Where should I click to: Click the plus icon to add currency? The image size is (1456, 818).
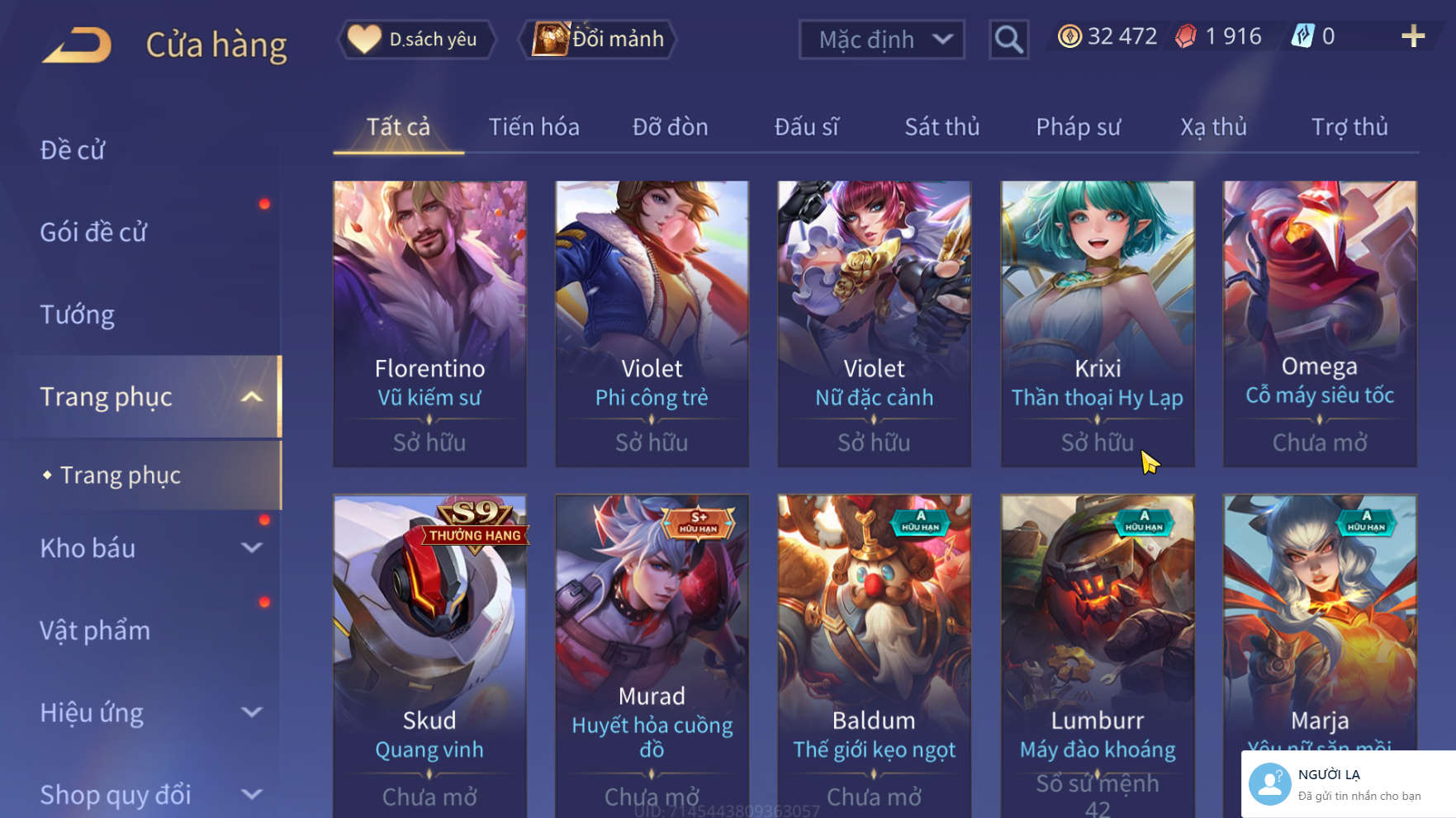1413,36
